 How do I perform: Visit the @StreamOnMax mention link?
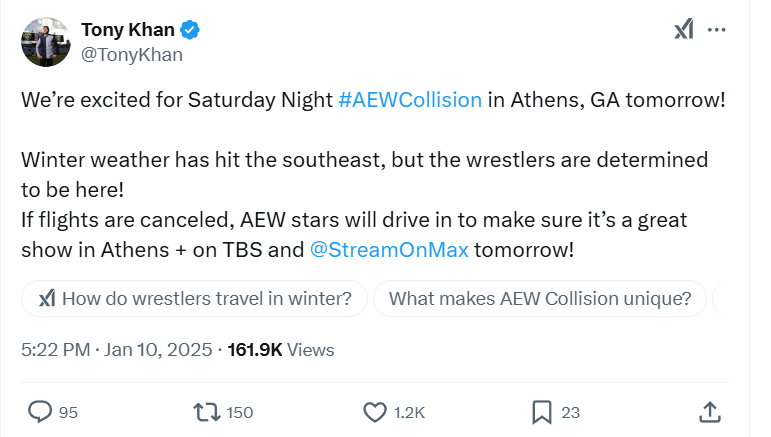[389, 248]
